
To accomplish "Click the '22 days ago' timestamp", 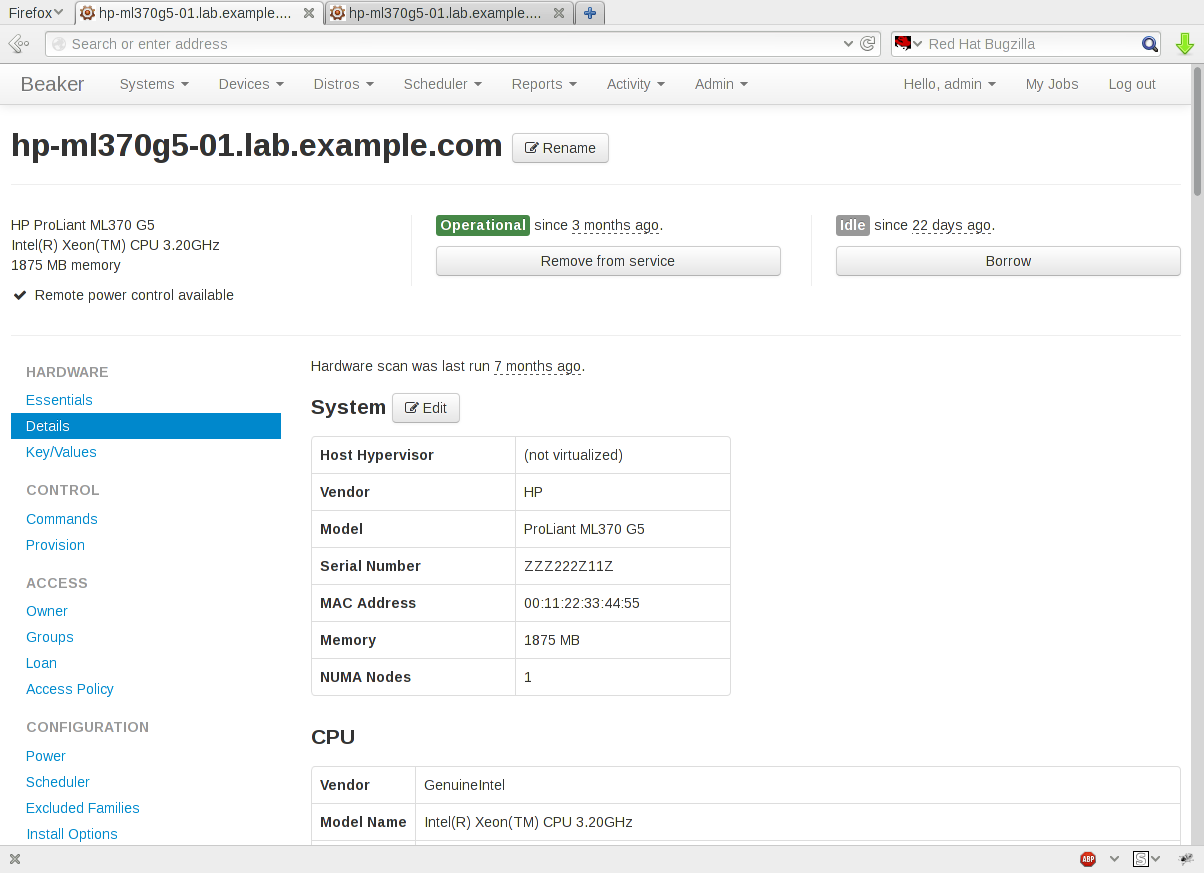I will point(951,225).
